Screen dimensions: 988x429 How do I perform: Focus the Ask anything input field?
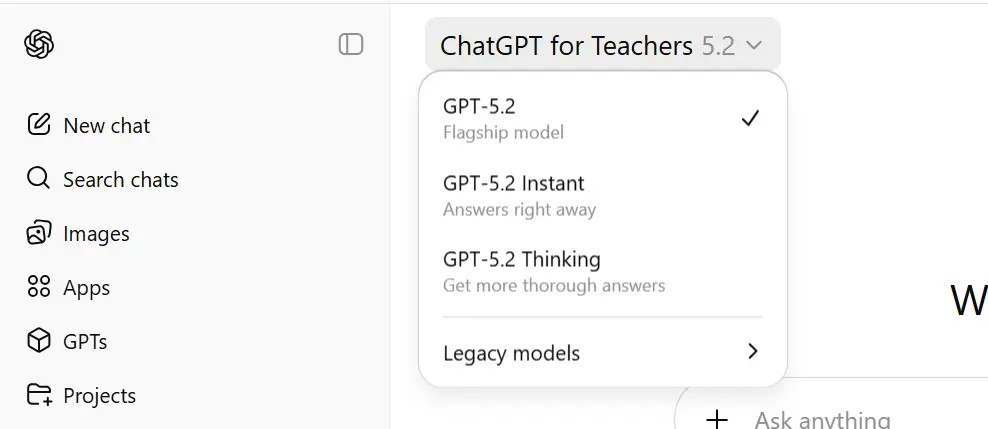click(x=870, y=419)
